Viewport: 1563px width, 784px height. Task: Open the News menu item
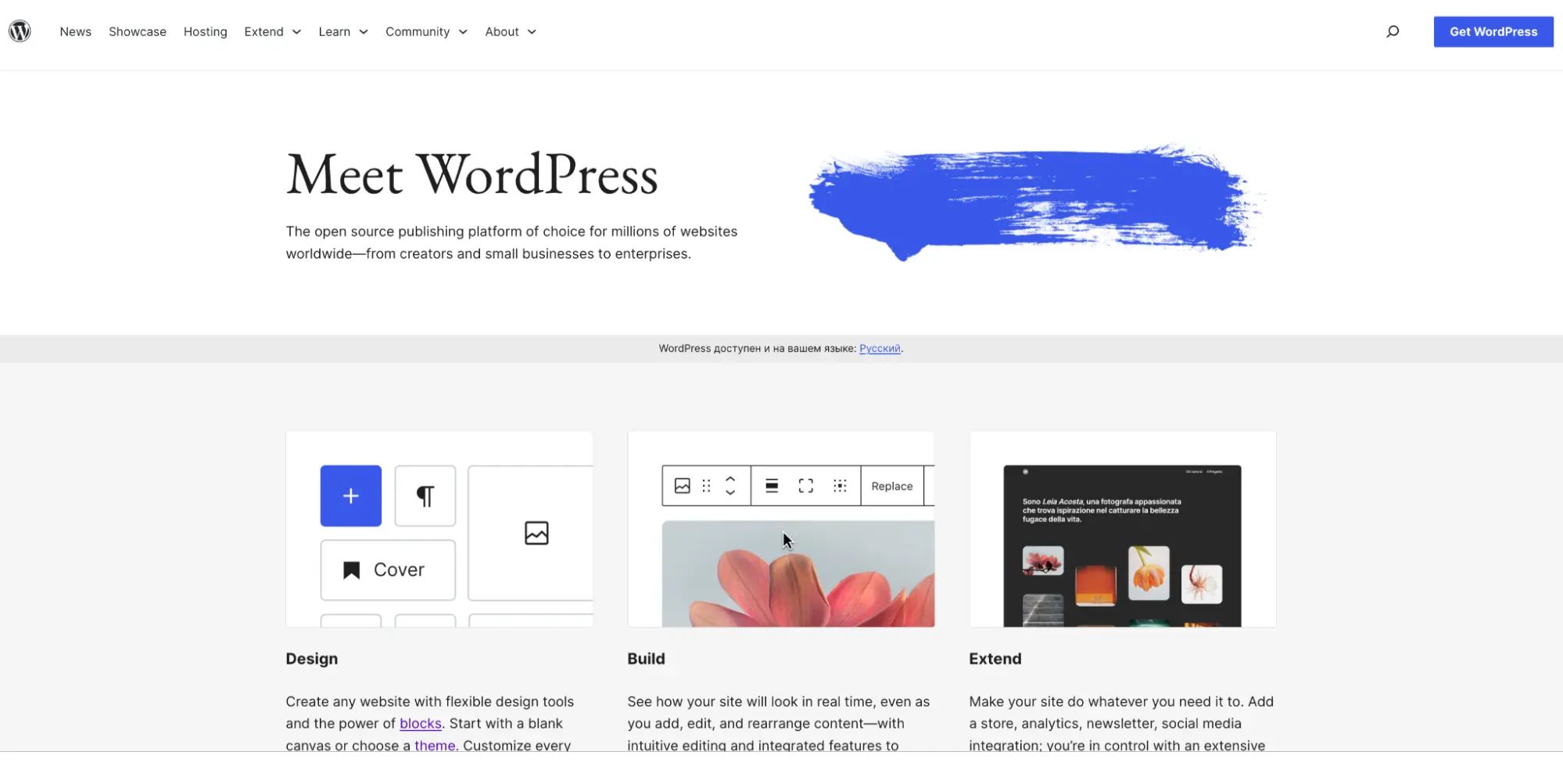coord(76,31)
